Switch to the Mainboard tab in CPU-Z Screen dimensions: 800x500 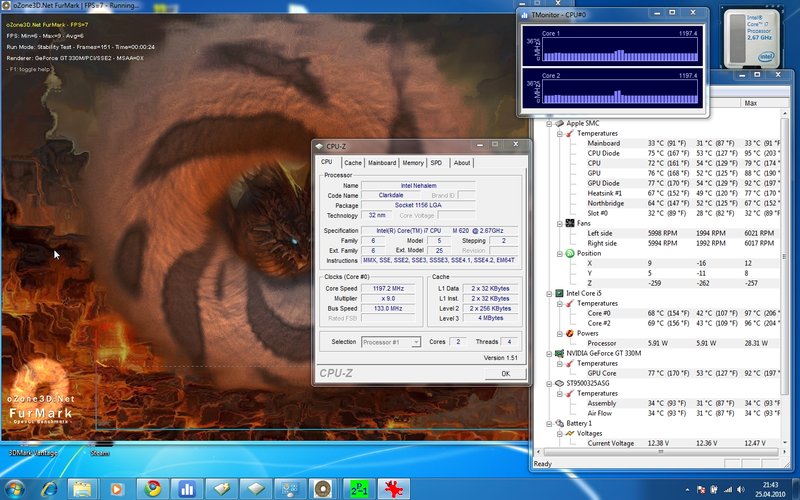pyautogui.click(x=381, y=162)
